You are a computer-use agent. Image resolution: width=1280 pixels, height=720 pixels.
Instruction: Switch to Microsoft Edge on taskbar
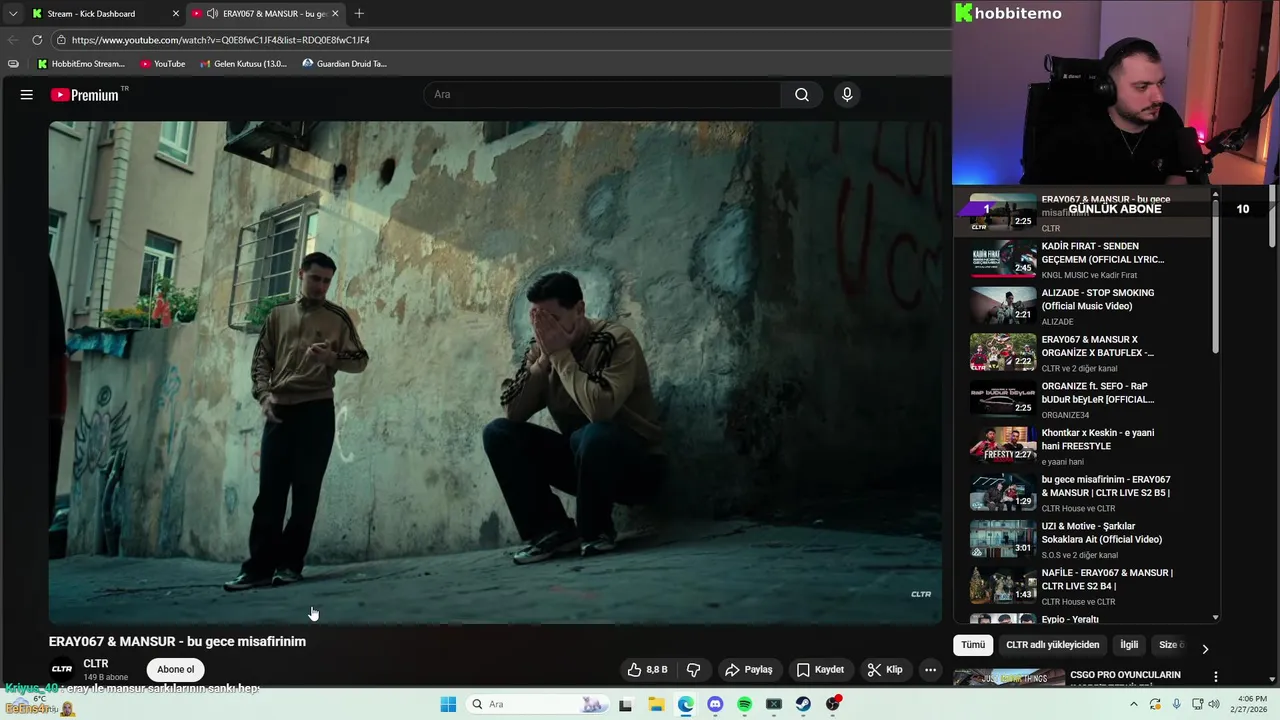pos(685,704)
